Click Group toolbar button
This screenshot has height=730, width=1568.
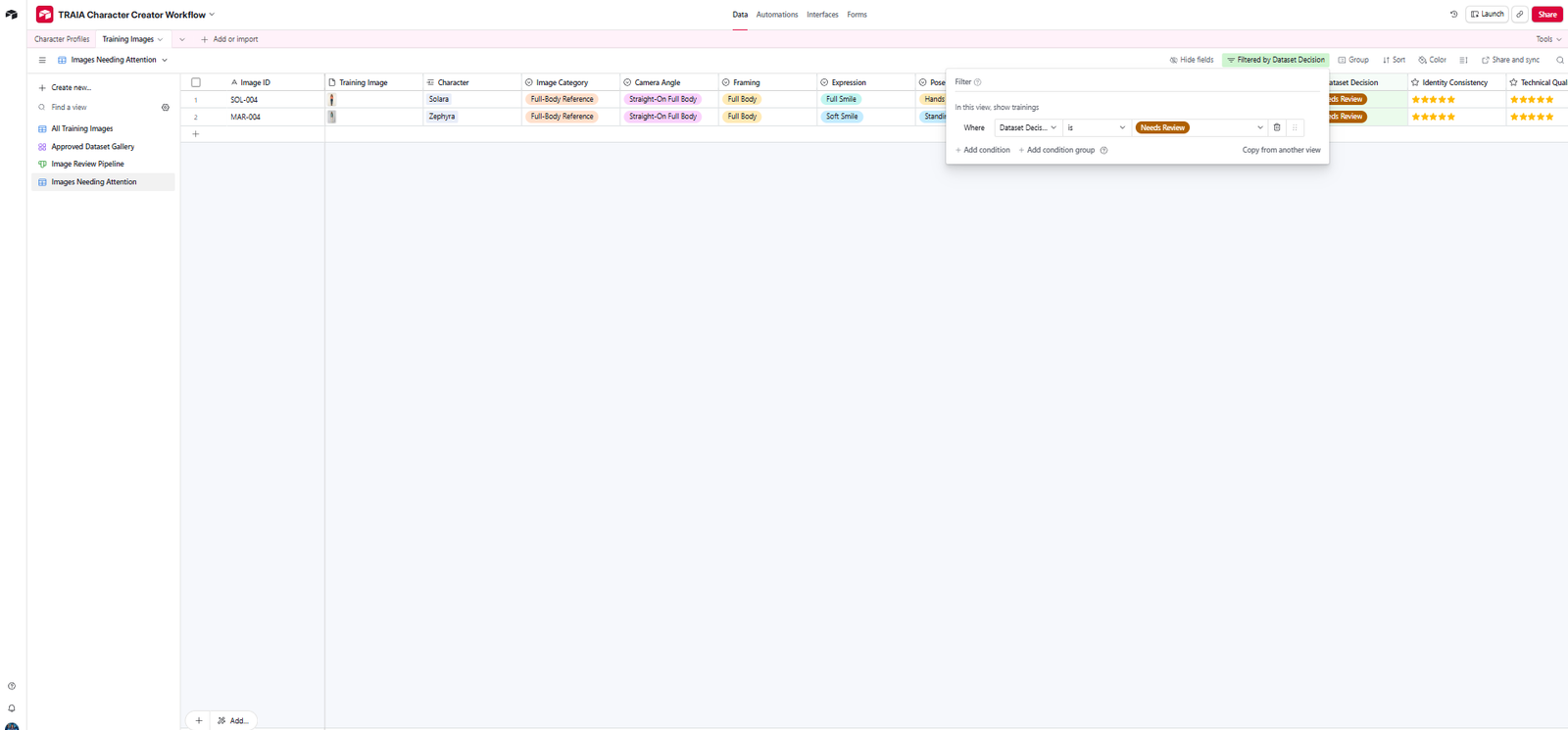click(1353, 60)
